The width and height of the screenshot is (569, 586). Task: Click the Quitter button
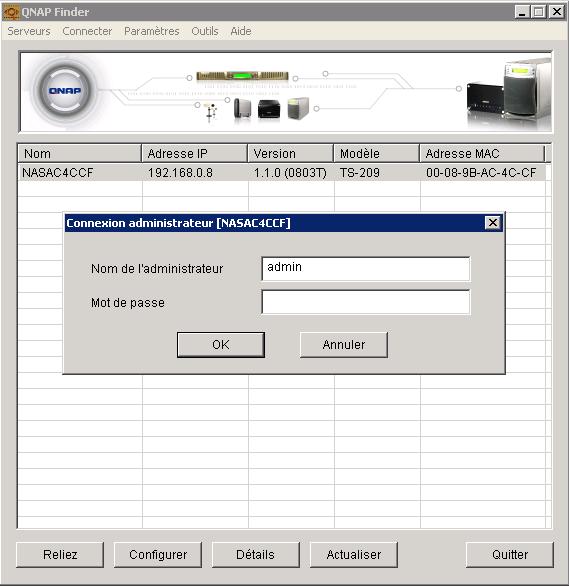[x=510, y=555]
